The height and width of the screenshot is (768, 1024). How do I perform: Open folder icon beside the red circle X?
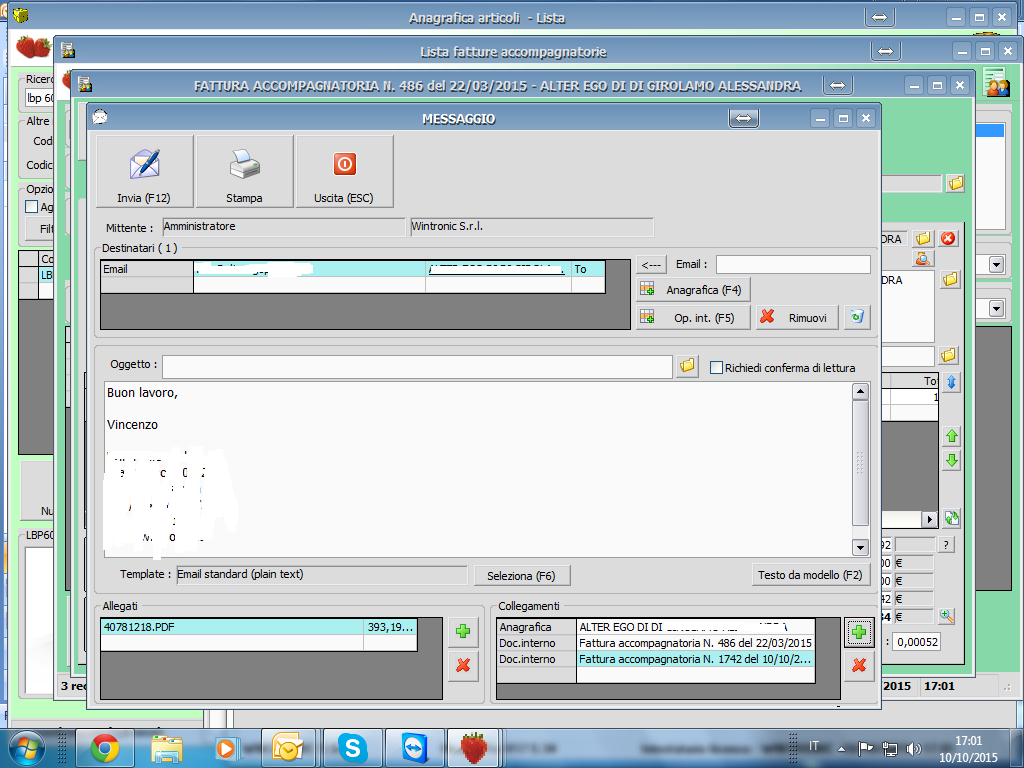[923, 238]
